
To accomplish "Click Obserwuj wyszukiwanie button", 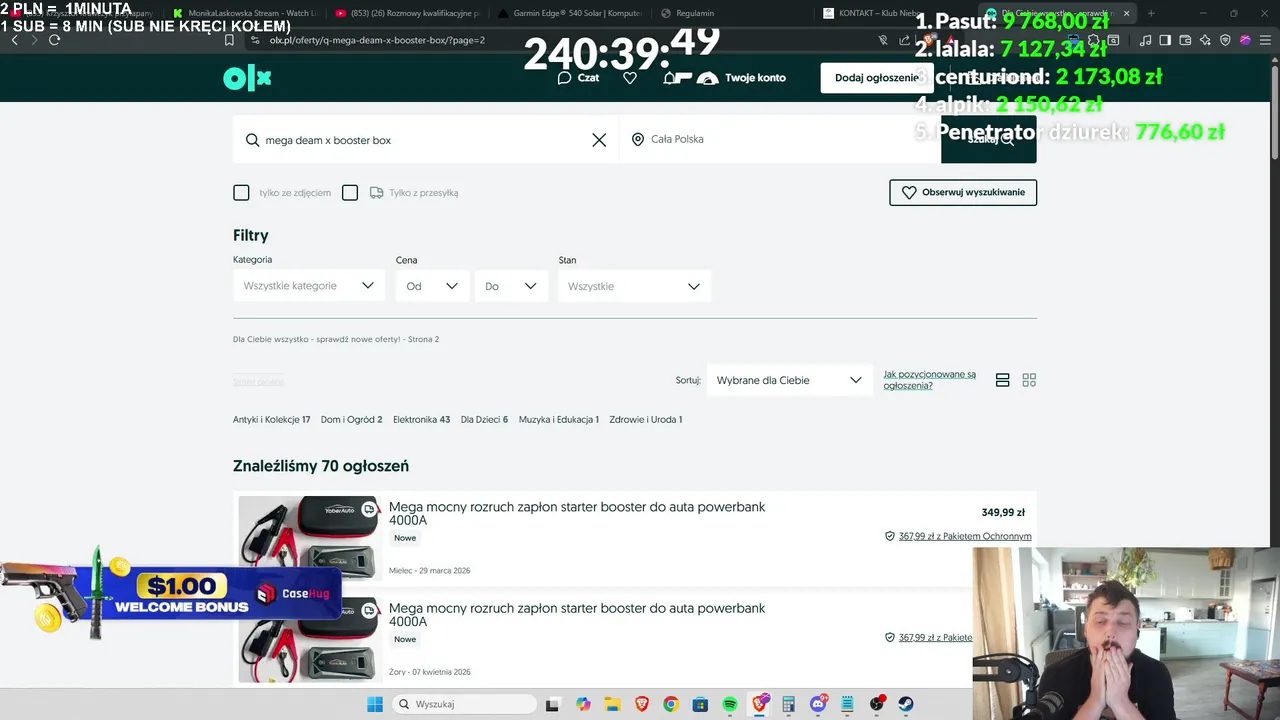I will (963, 192).
